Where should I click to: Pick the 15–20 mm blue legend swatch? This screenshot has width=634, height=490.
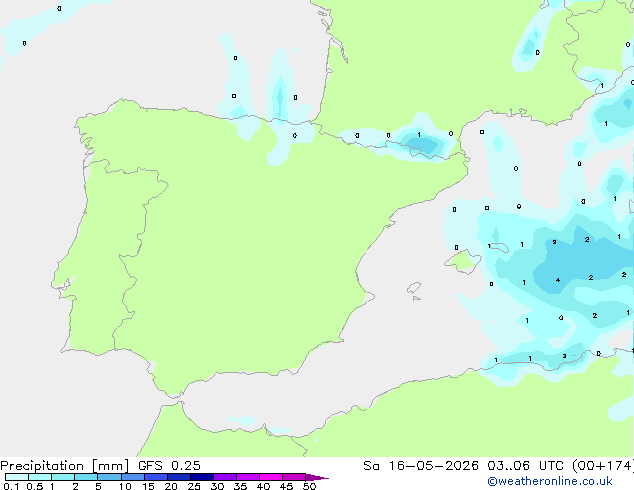coord(156,477)
